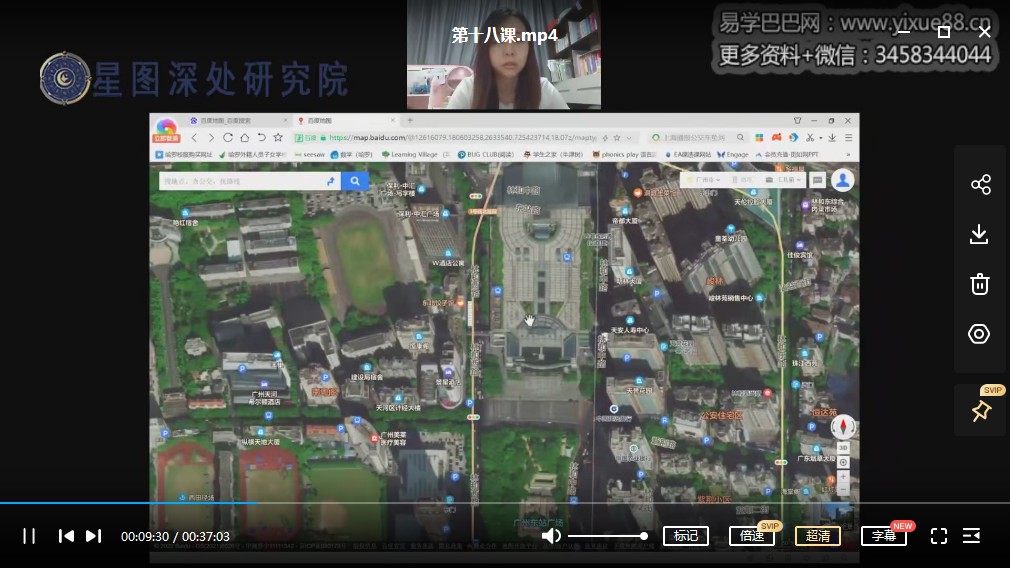Image resolution: width=1010 pixels, height=568 pixels.
Task: Toggle the SVIP pin-on-top icon
Action: click(x=980, y=410)
